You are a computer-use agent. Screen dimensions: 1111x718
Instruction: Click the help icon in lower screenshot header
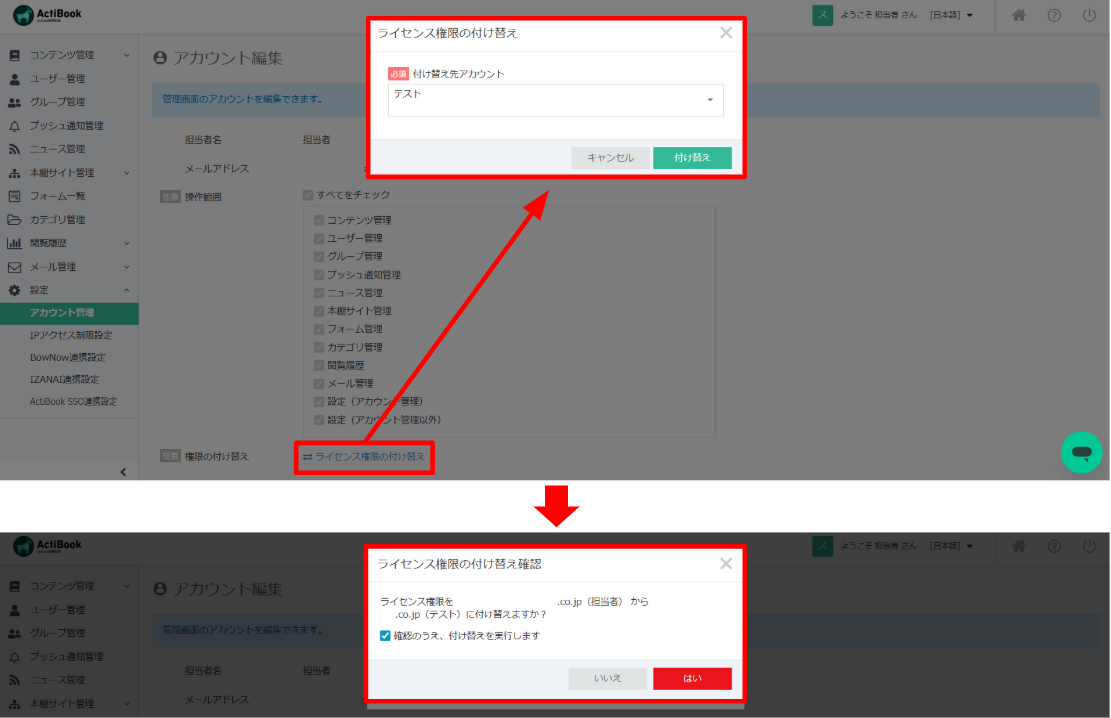click(x=1054, y=546)
